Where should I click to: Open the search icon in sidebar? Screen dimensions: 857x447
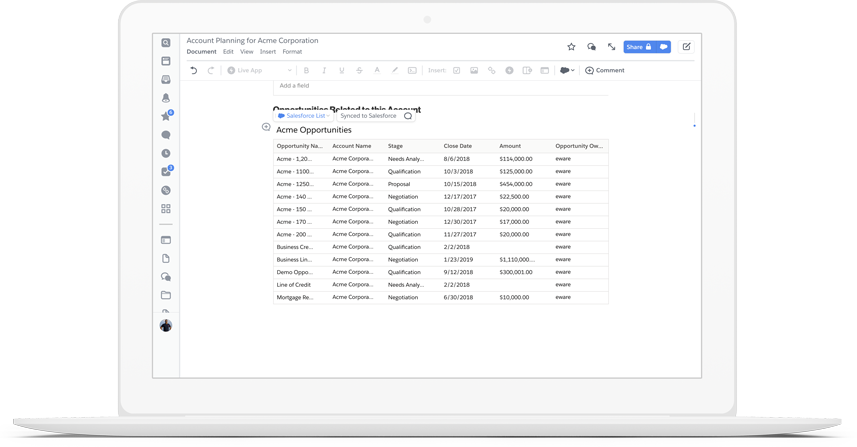pos(166,43)
